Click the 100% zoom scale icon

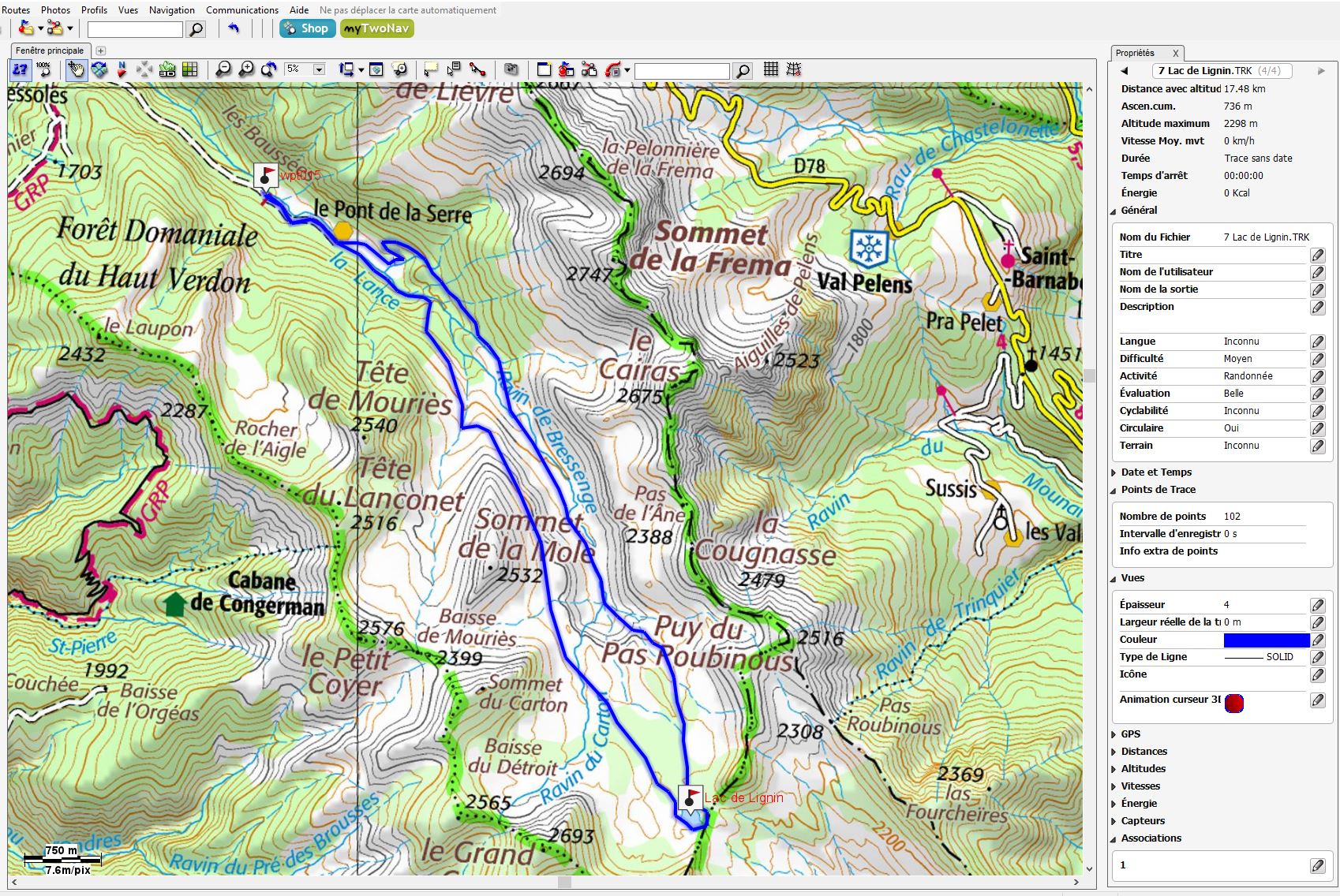click(43, 70)
